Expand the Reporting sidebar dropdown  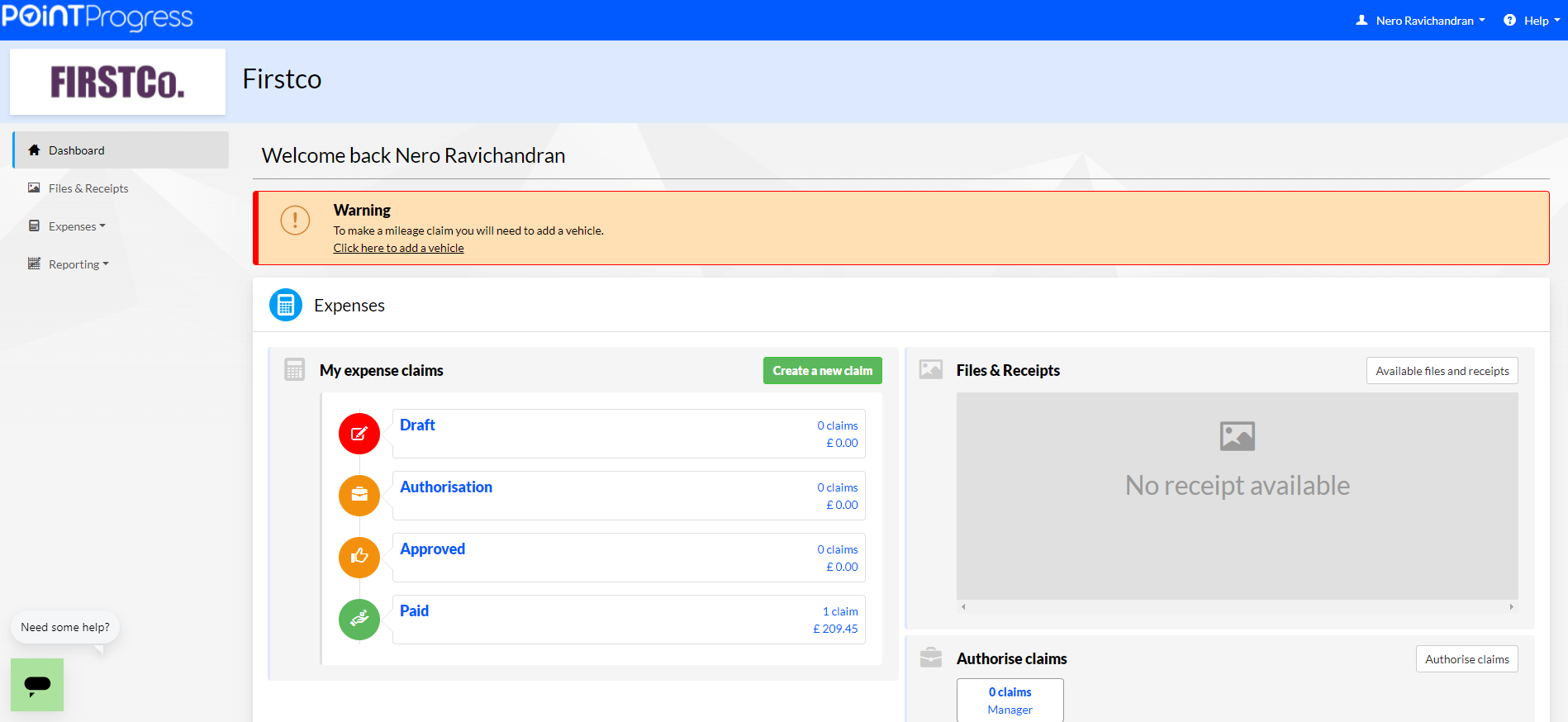coord(78,264)
